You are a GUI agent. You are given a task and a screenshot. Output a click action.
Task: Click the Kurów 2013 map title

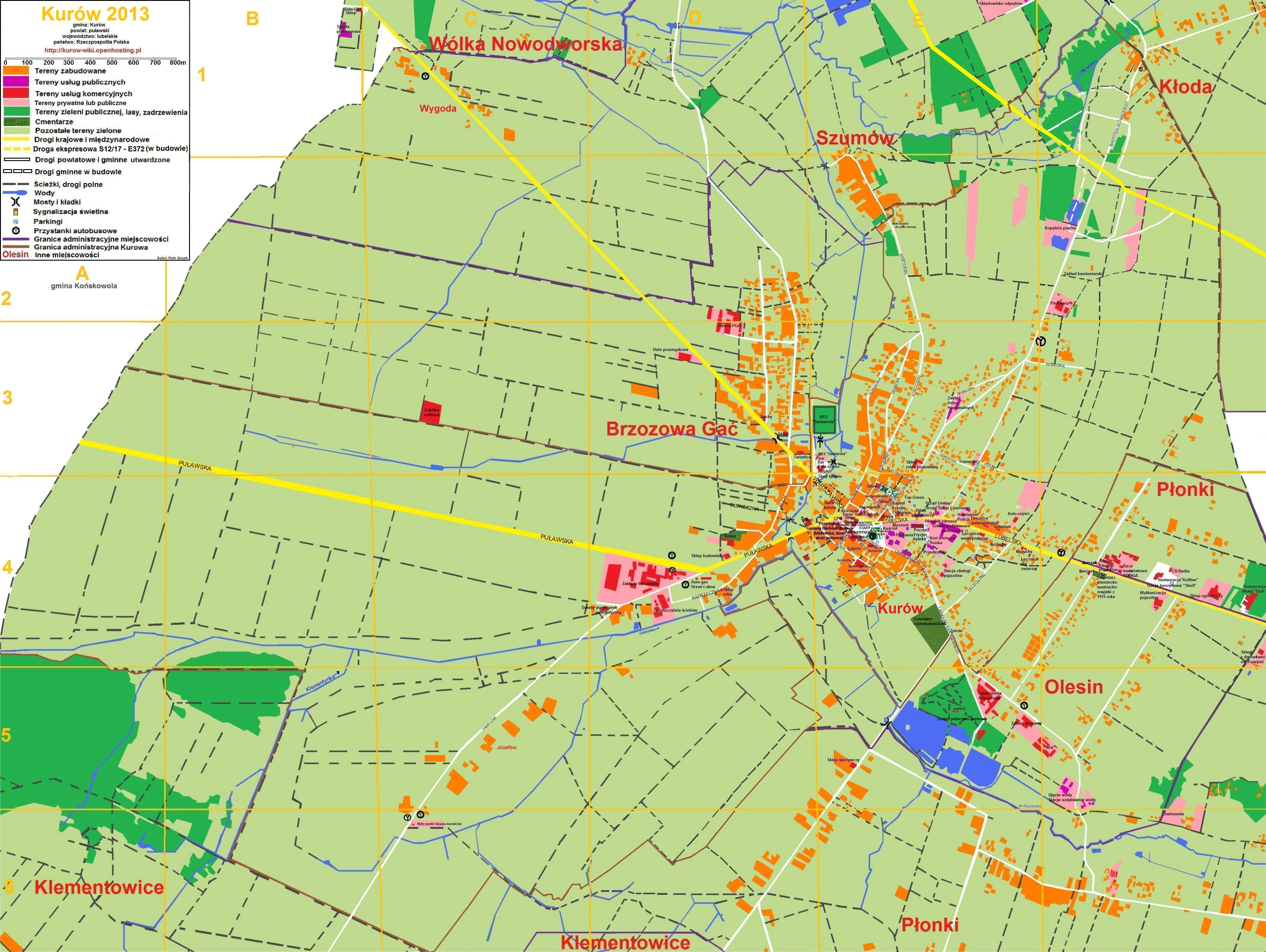pos(95,14)
